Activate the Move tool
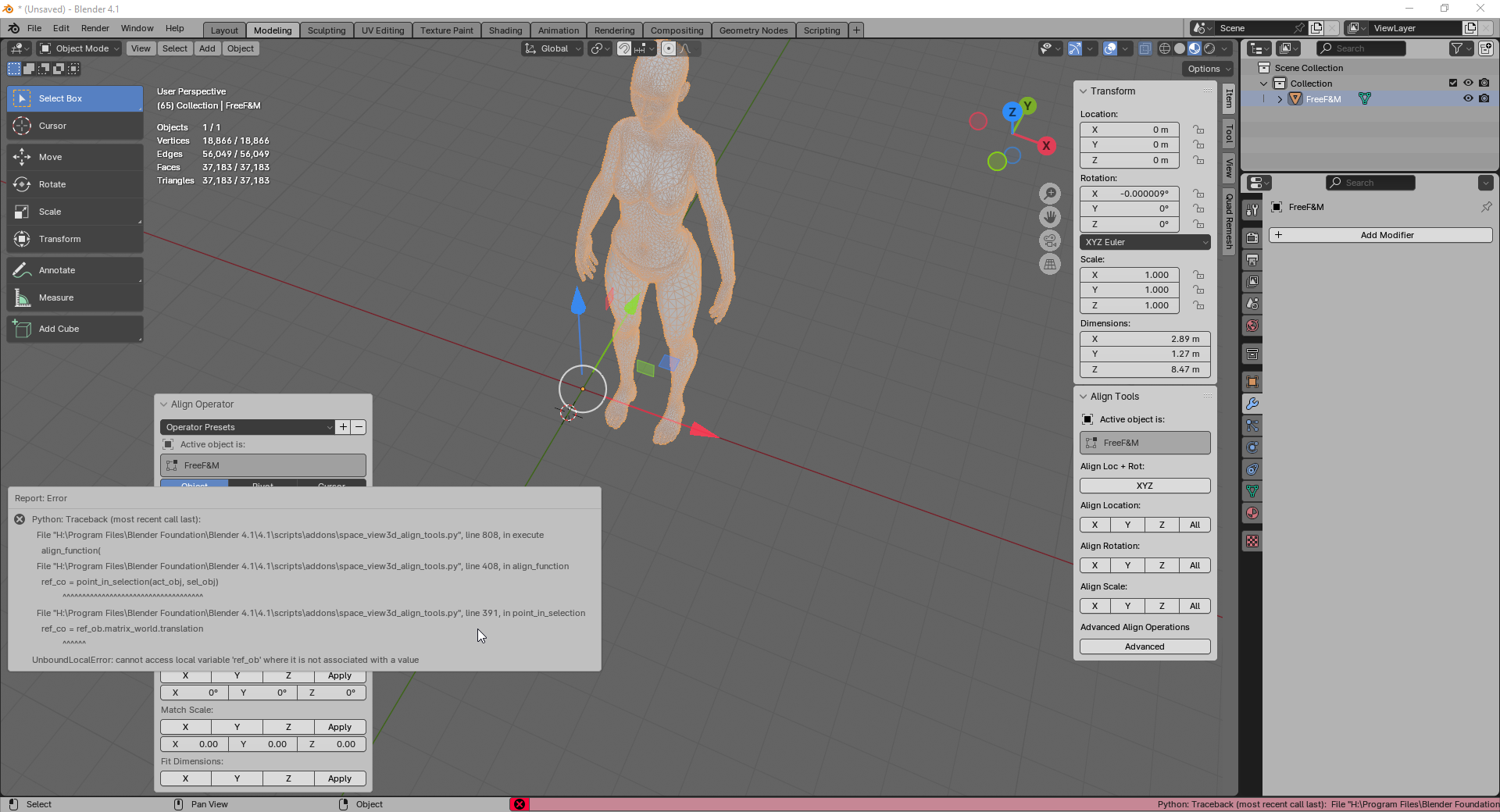1500x812 pixels. (75, 157)
